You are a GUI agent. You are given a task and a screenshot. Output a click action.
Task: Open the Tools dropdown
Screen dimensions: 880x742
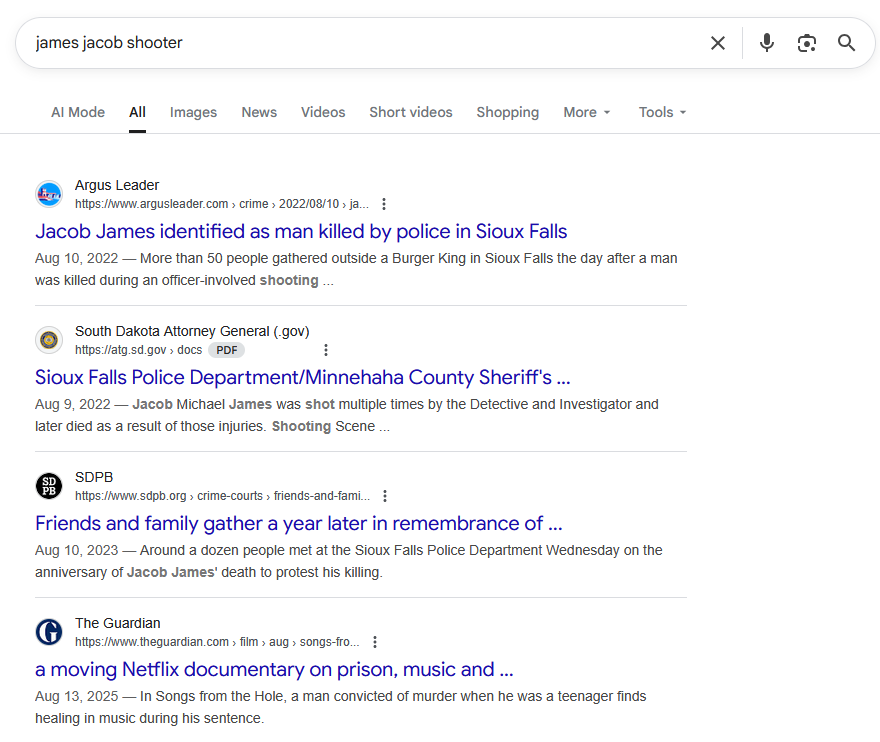tap(662, 112)
